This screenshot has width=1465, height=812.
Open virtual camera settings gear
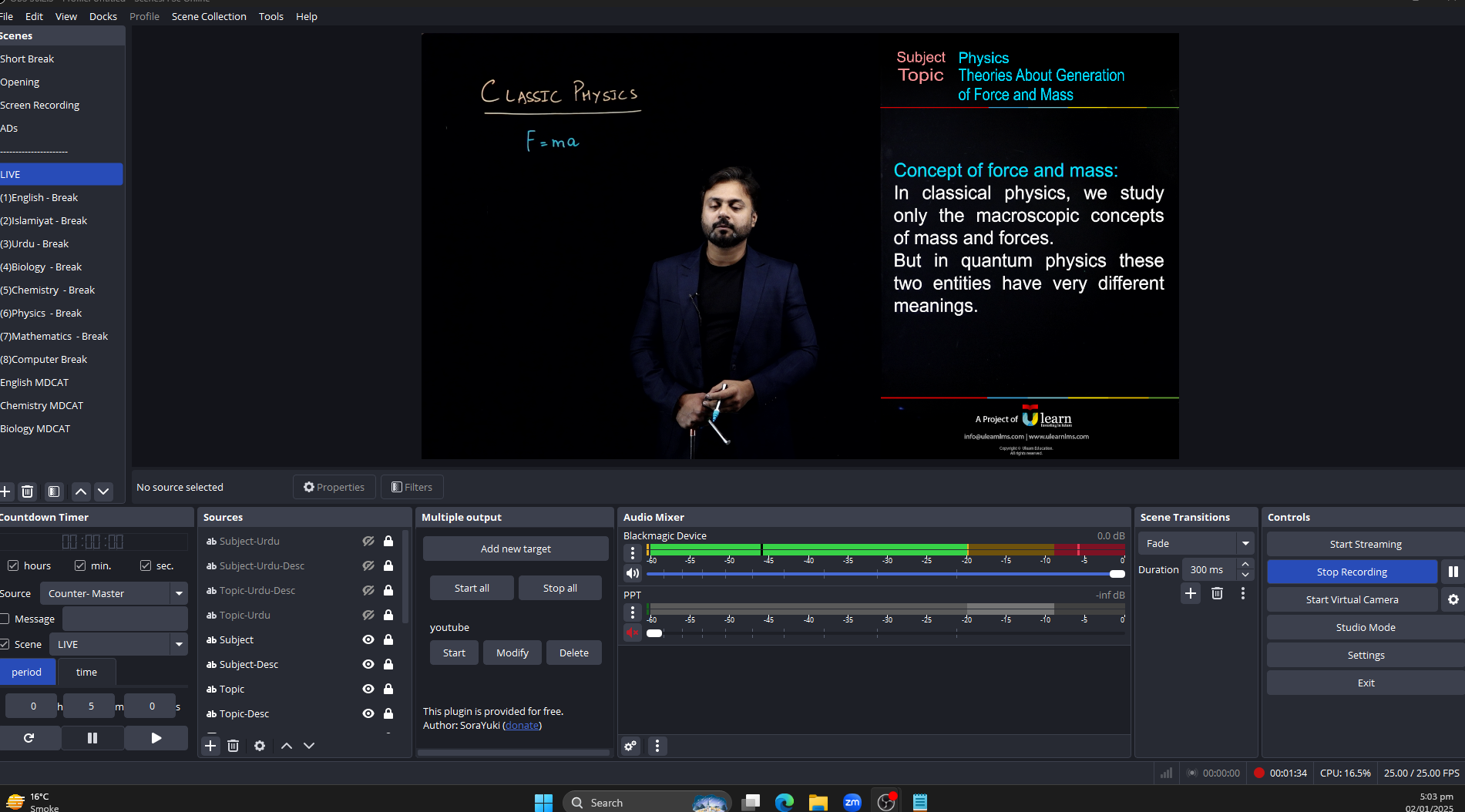1453,599
